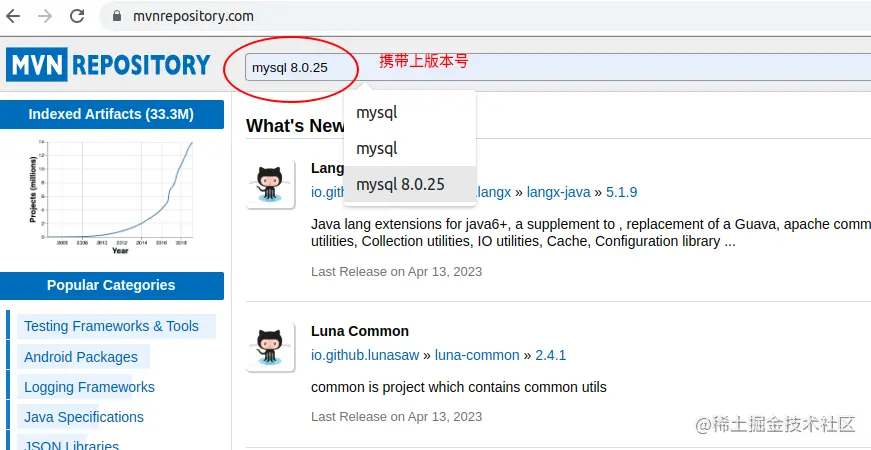This screenshot has width=871, height=450.
Task: Open the Popular Categories header
Action: coord(111,286)
